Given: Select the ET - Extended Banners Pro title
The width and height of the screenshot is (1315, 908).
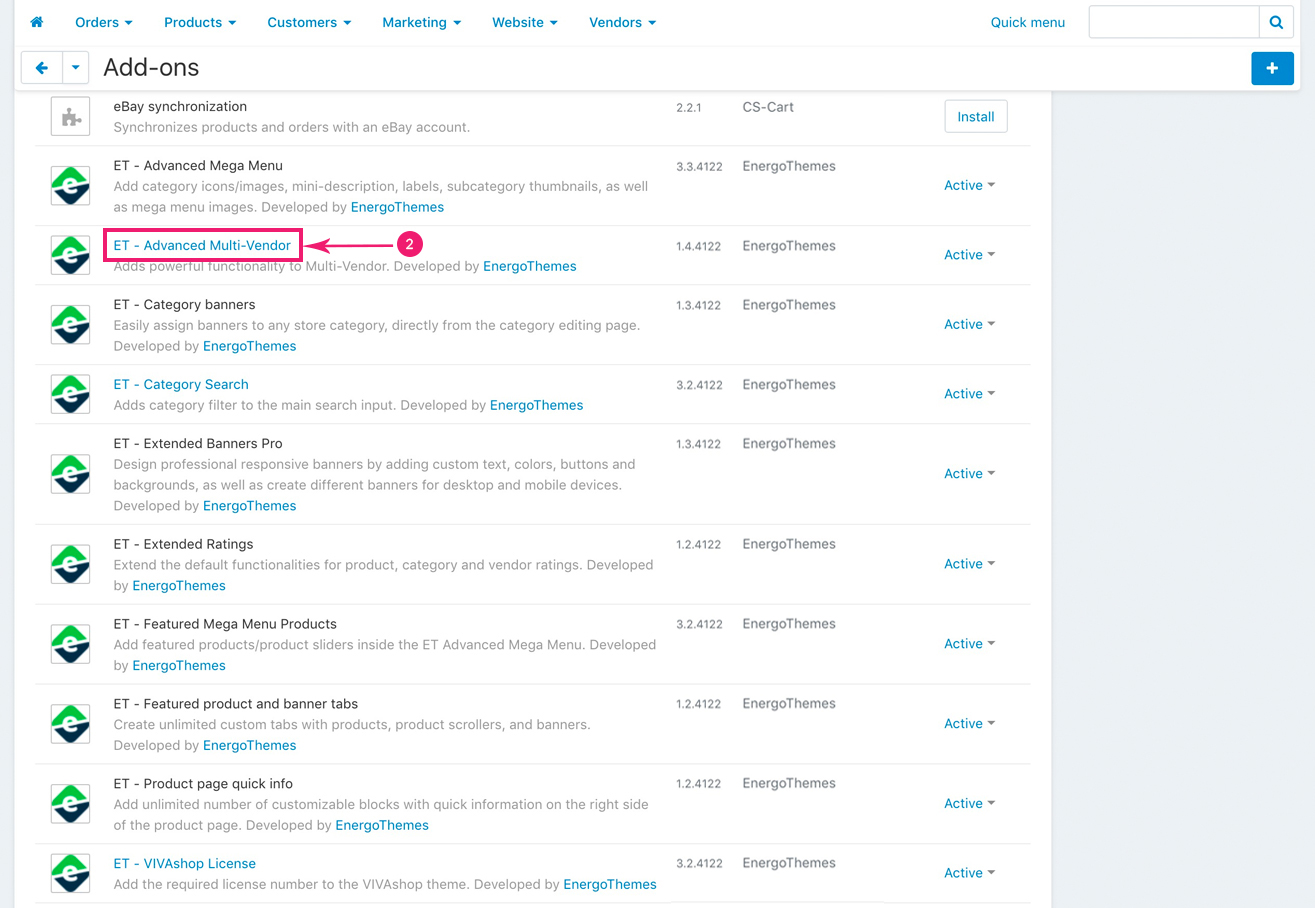Looking at the screenshot, I should coord(198,444).
